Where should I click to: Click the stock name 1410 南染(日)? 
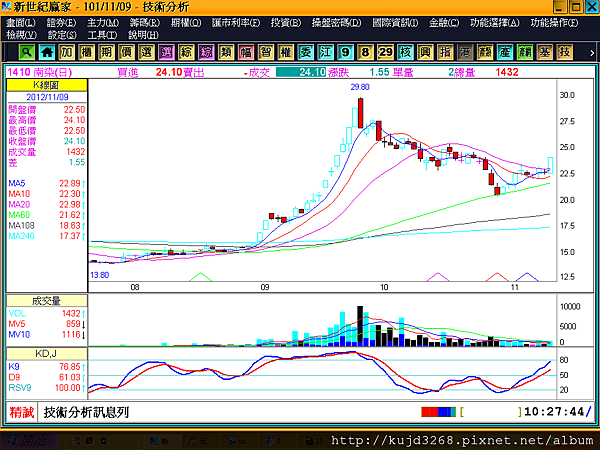(x=40, y=72)
